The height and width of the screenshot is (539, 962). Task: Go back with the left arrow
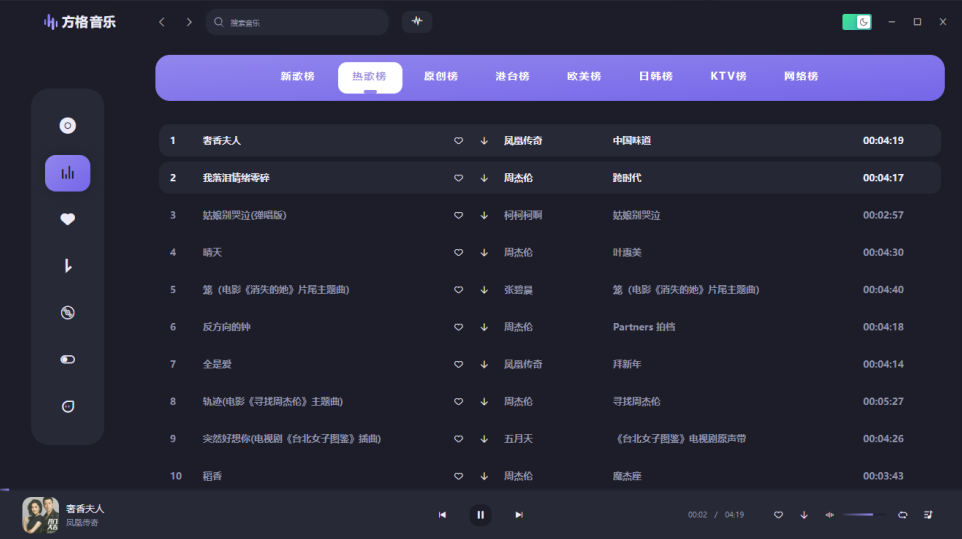162,22
